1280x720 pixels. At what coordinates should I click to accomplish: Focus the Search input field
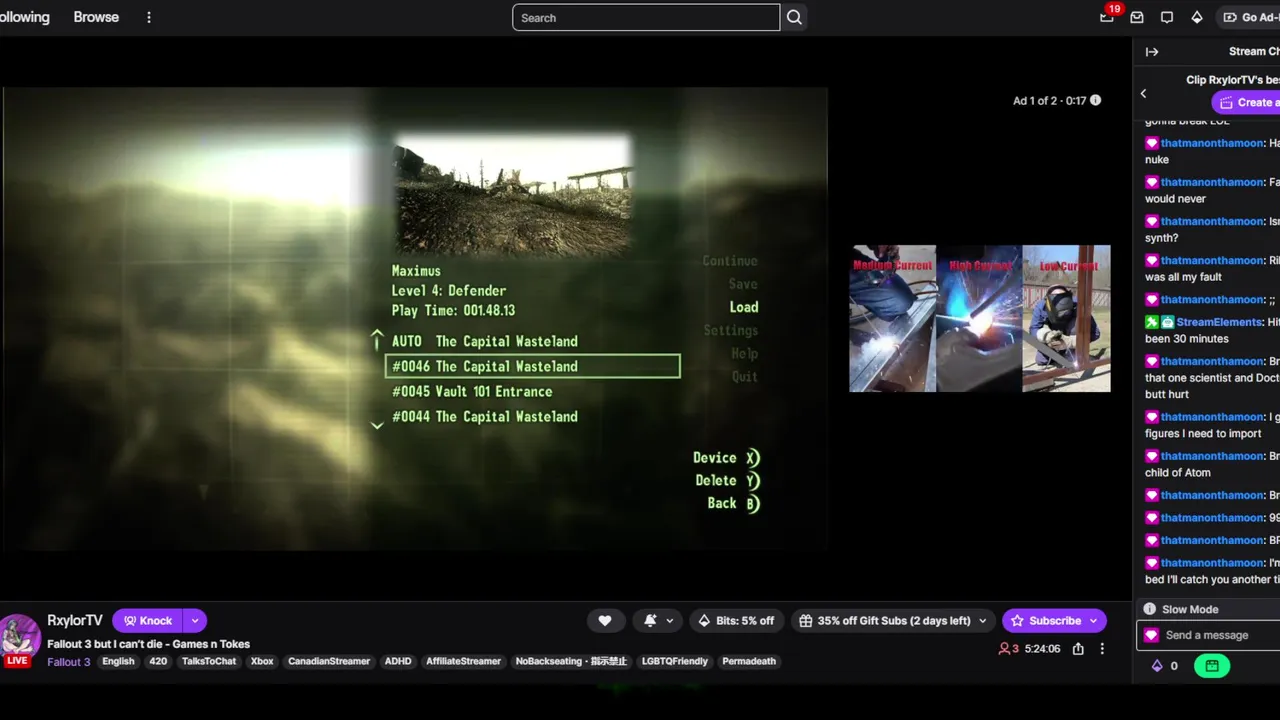(x=646, y=17)
